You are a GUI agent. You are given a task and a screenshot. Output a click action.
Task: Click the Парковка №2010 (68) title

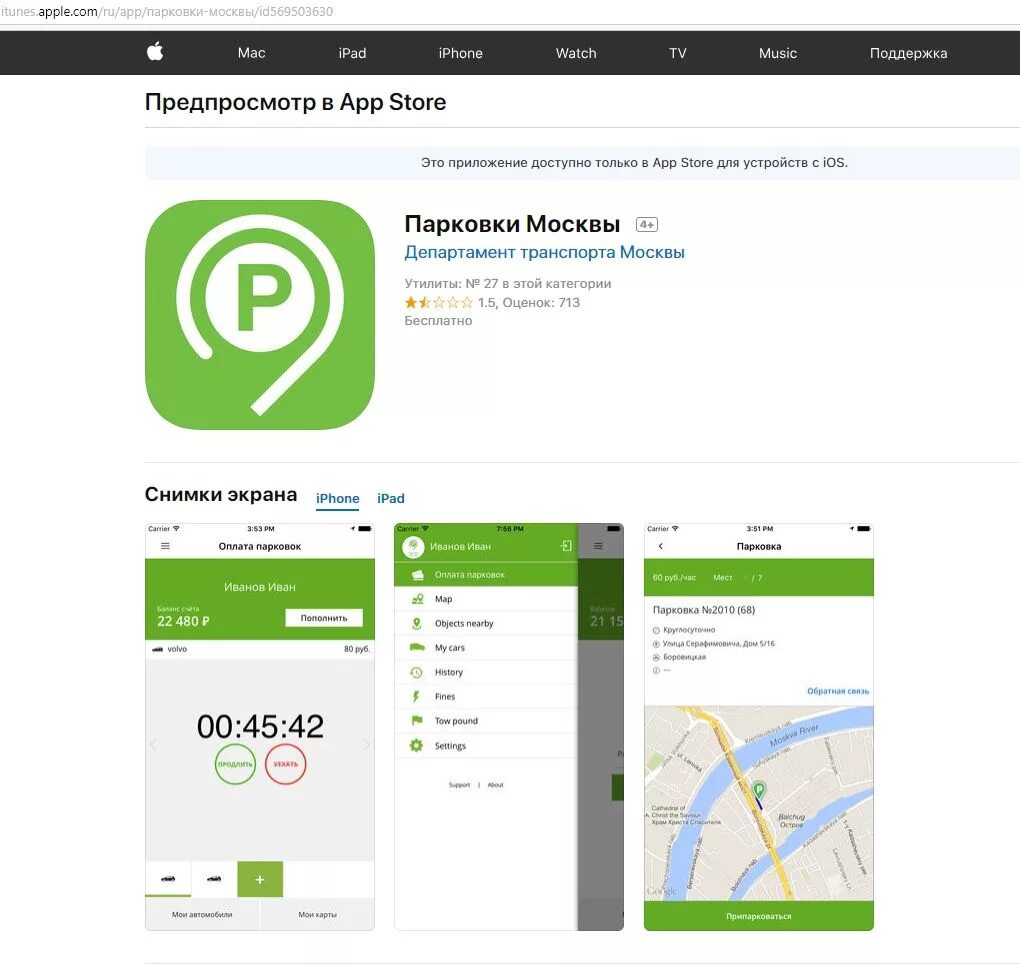click(x=704, y=610)
